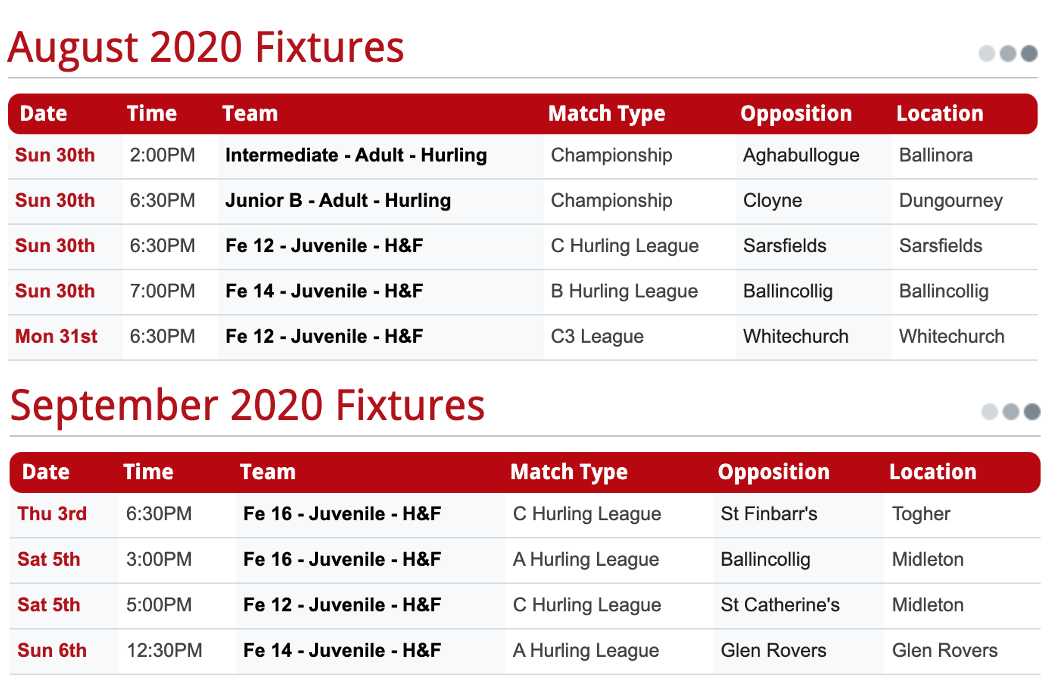Click the middle dot beside September 2020 Fixtures
This screenshot has height=700, width=1064.
[x=1011, y=412]
